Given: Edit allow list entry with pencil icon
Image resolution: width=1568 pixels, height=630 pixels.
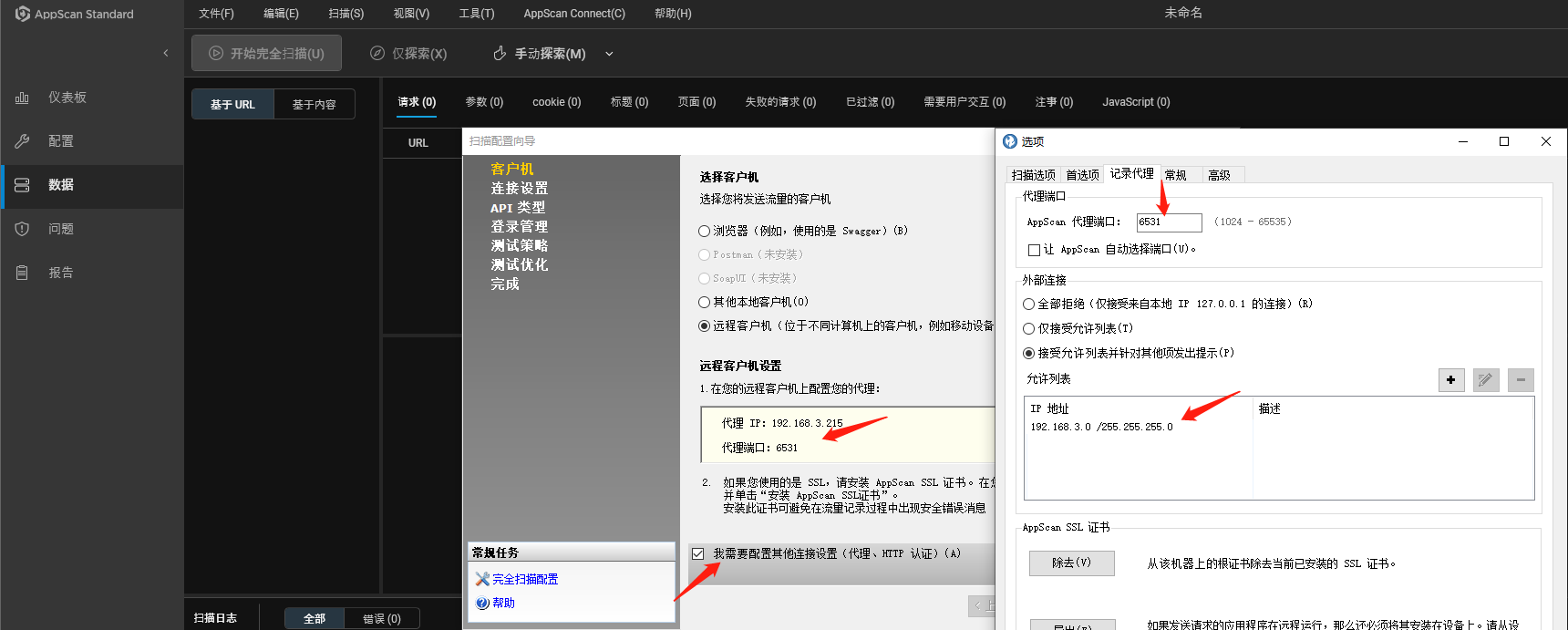Looking at the screenshot, I should click(1486, 380).
